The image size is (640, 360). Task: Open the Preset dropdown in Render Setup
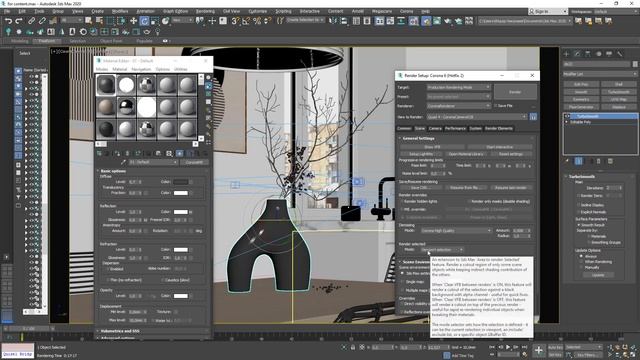(458, 97)
